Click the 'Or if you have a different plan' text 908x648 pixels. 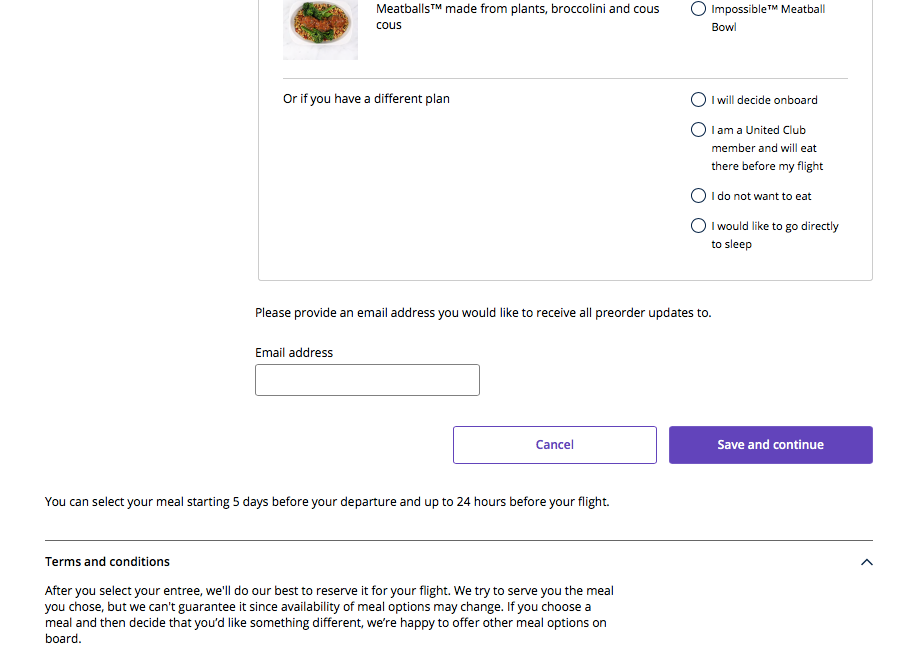tap(366, 99)
